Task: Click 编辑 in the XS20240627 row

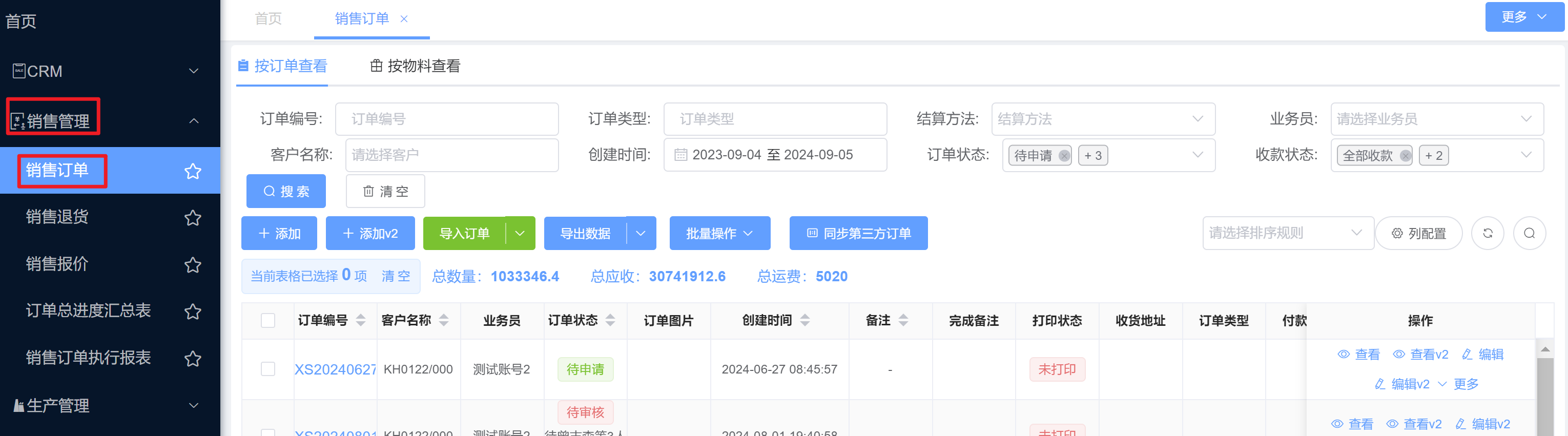Action: coord(1483,355)
